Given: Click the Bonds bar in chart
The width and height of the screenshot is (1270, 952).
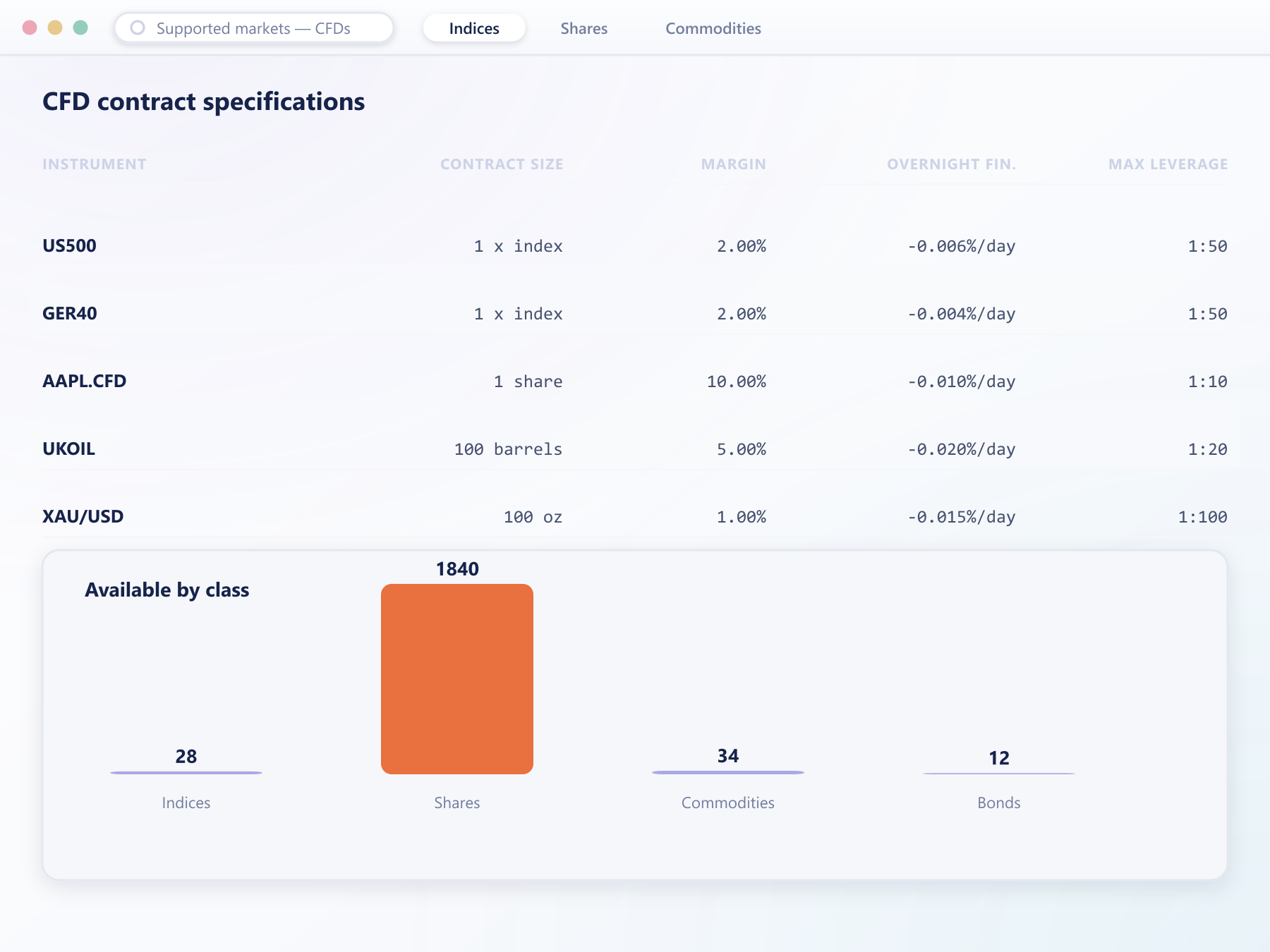Looking at the screenshot, I should (999, 774).
